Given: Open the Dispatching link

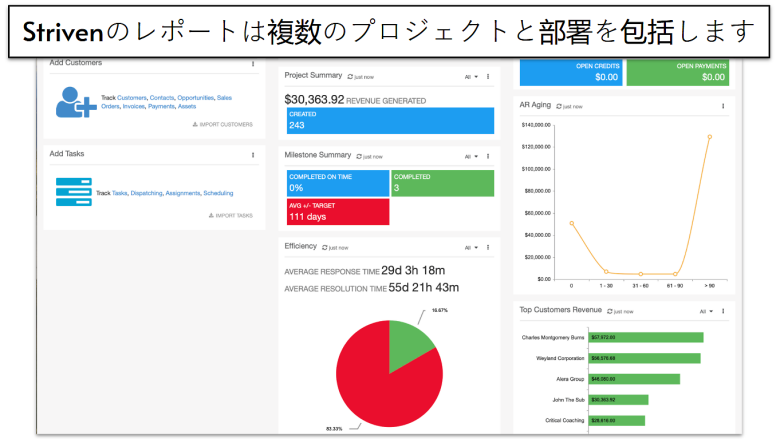Looking at the screenshot, I should [x=146, y=193].
